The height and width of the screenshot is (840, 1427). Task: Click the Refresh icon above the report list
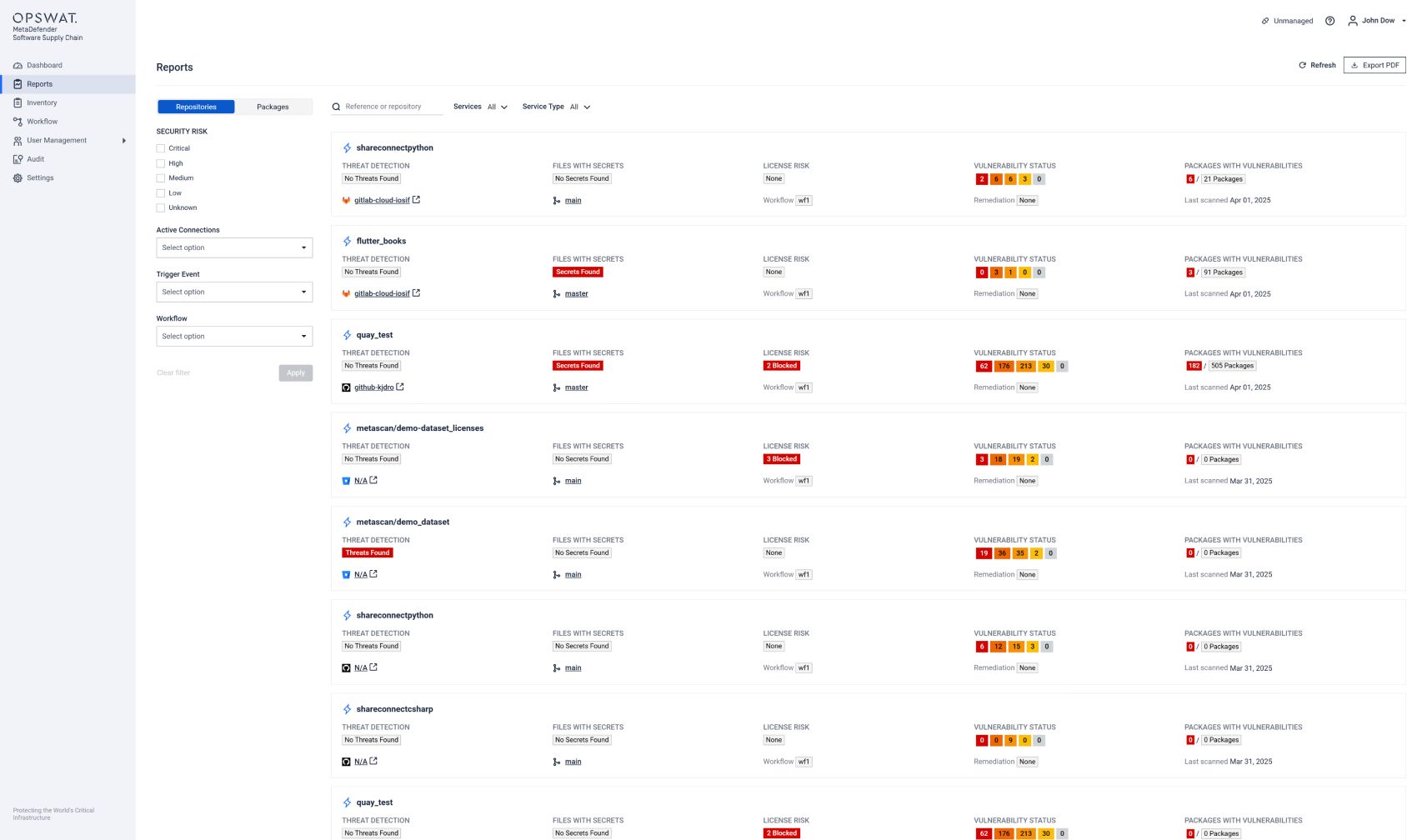point(1302,65)
